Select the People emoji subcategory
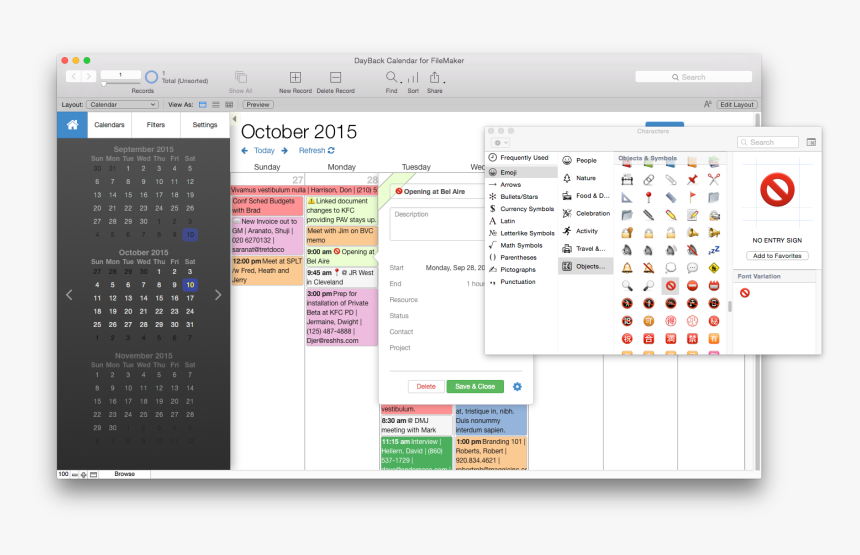Viewport: 860px width, 555px height. click(x=586, y=161)
